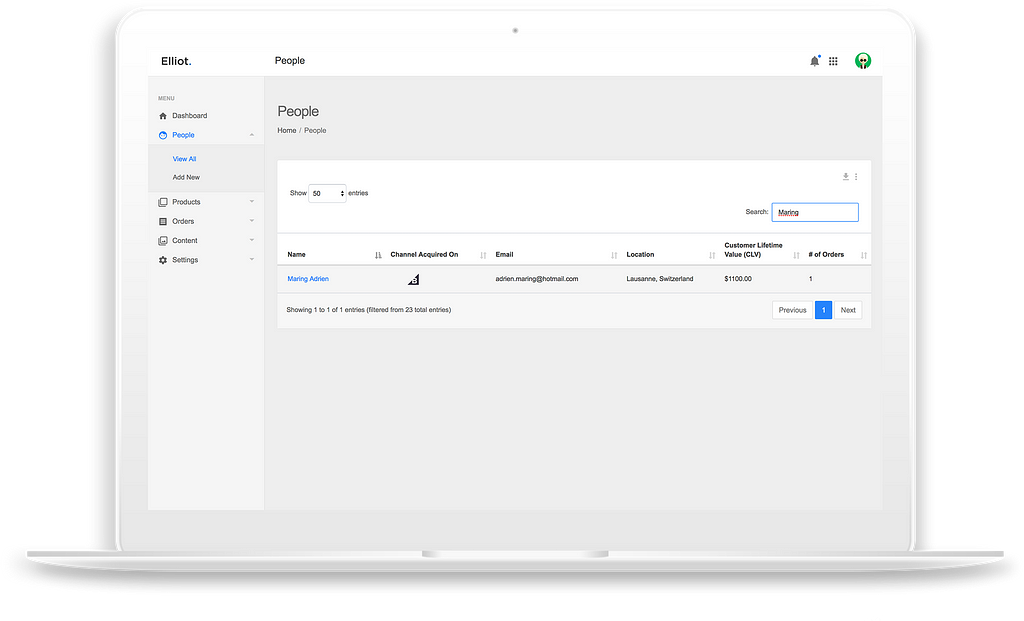This screenshot has width=1024, height=621.
Task: Sort by Channel Acquired On arrows
Action: pos(483,255)
